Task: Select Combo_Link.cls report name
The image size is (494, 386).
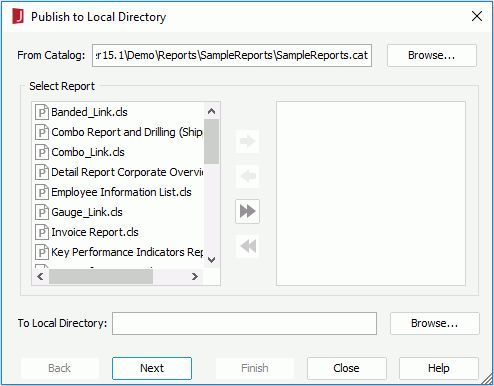Action: point(88,152)
